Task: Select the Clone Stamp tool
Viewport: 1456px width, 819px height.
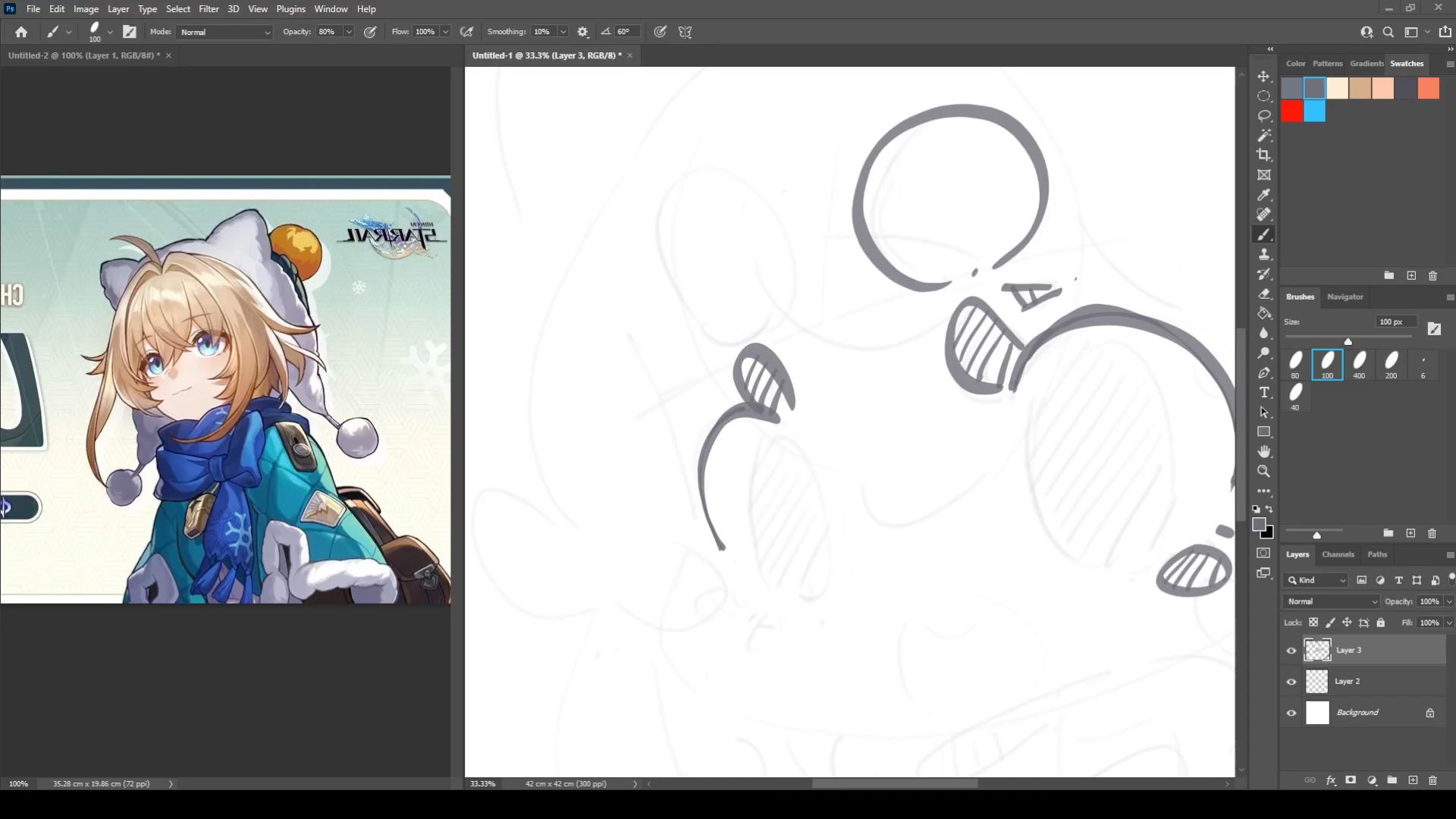Action: click(x=1263, y=254)
